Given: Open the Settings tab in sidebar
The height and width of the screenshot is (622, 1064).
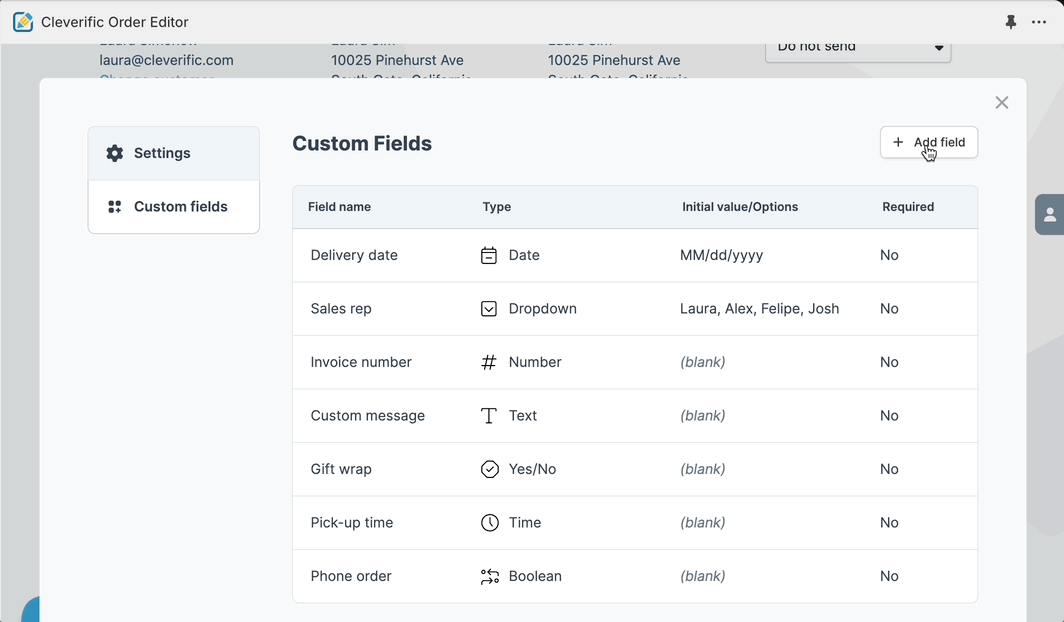Looking at the screenshot, I should (x=174, y=153).
